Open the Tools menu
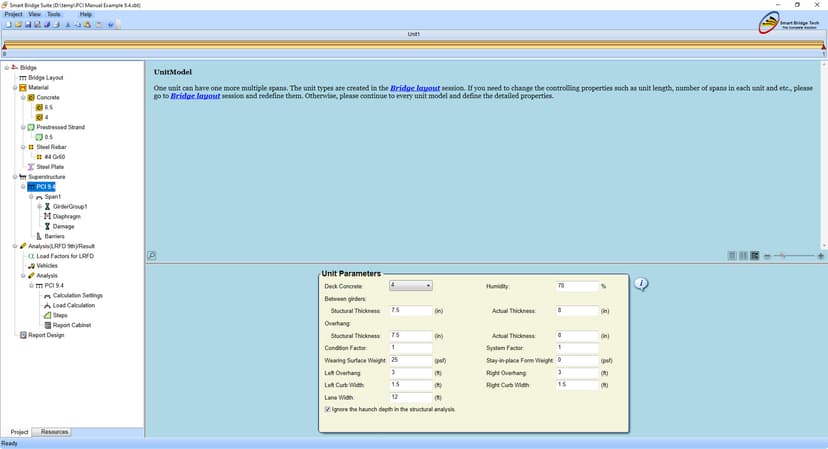The image size is (828, 449). coord(53,14)
